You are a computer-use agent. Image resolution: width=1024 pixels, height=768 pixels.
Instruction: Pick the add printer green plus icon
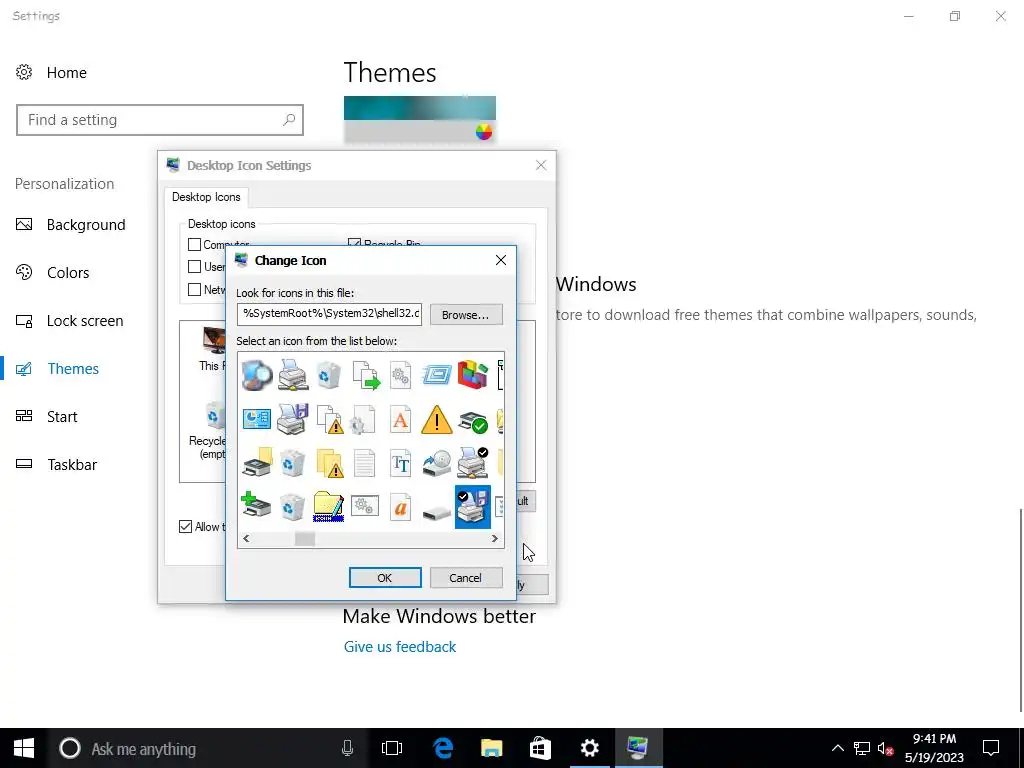click(257, 505)
